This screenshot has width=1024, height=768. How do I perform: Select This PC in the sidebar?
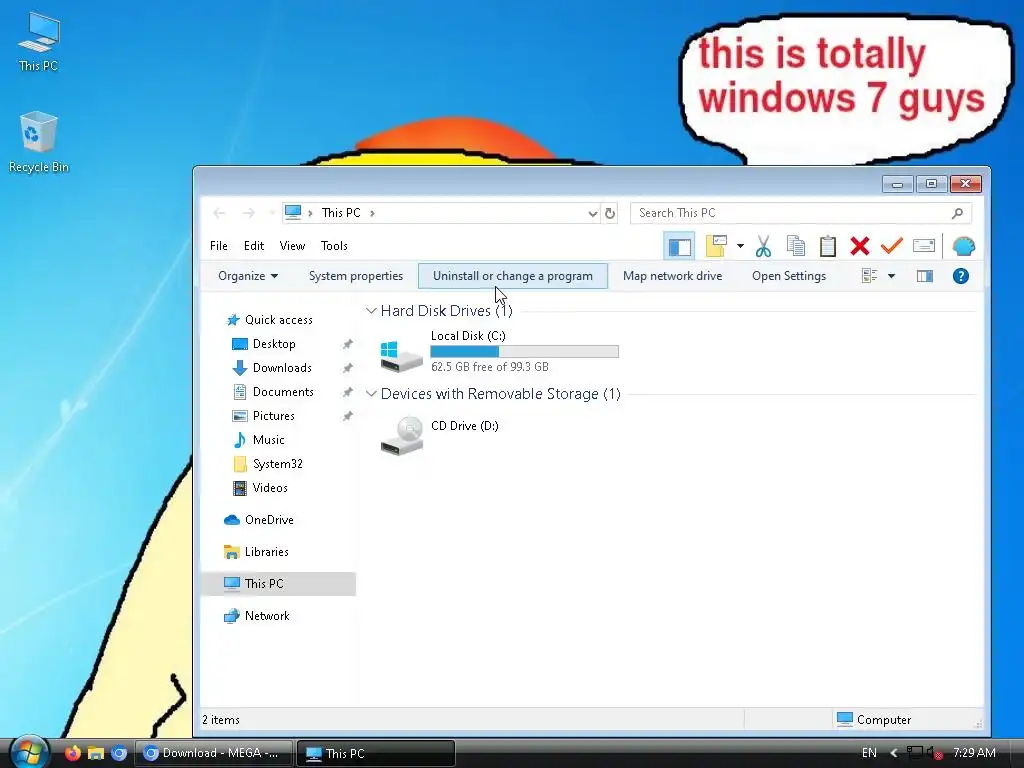tap(278, 584)
